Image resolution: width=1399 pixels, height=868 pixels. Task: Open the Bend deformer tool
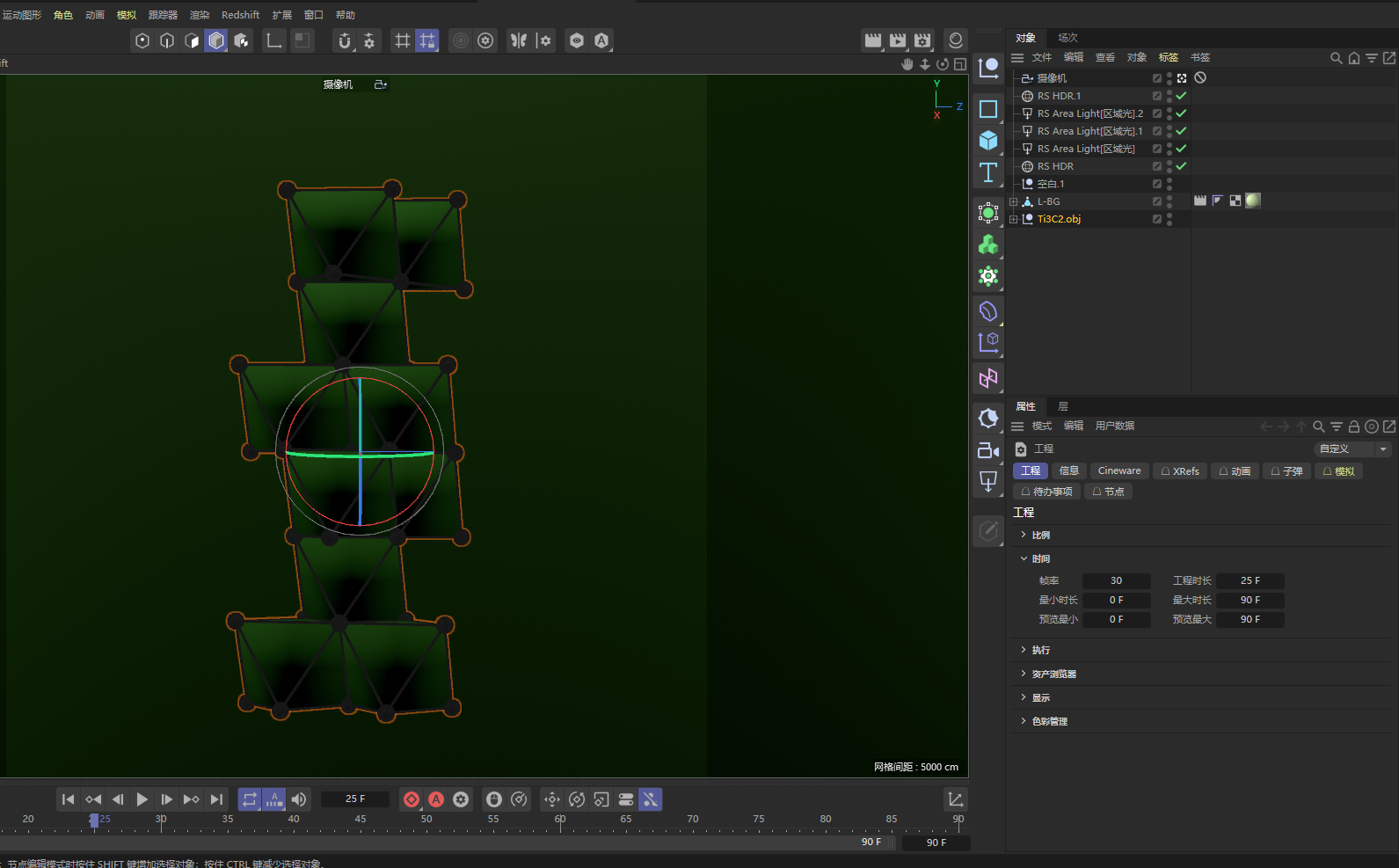[x=988, y=311]
